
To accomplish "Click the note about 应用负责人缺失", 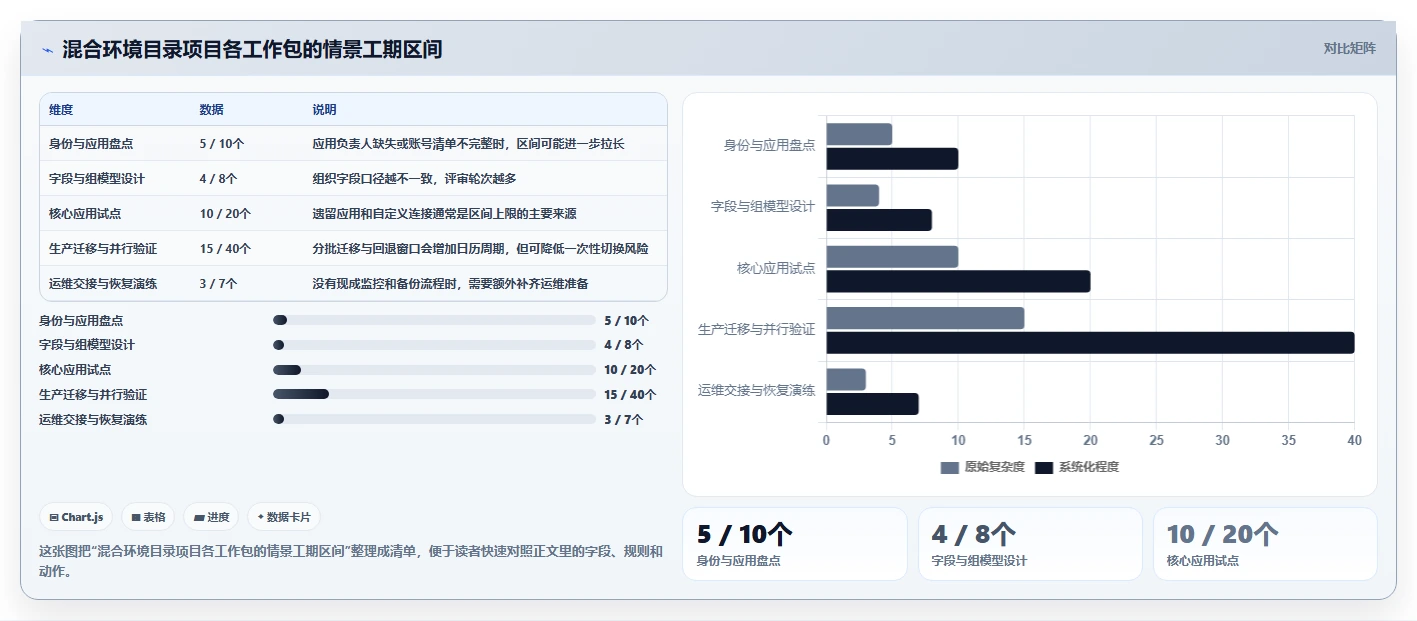I will click(x=468, y=144).
